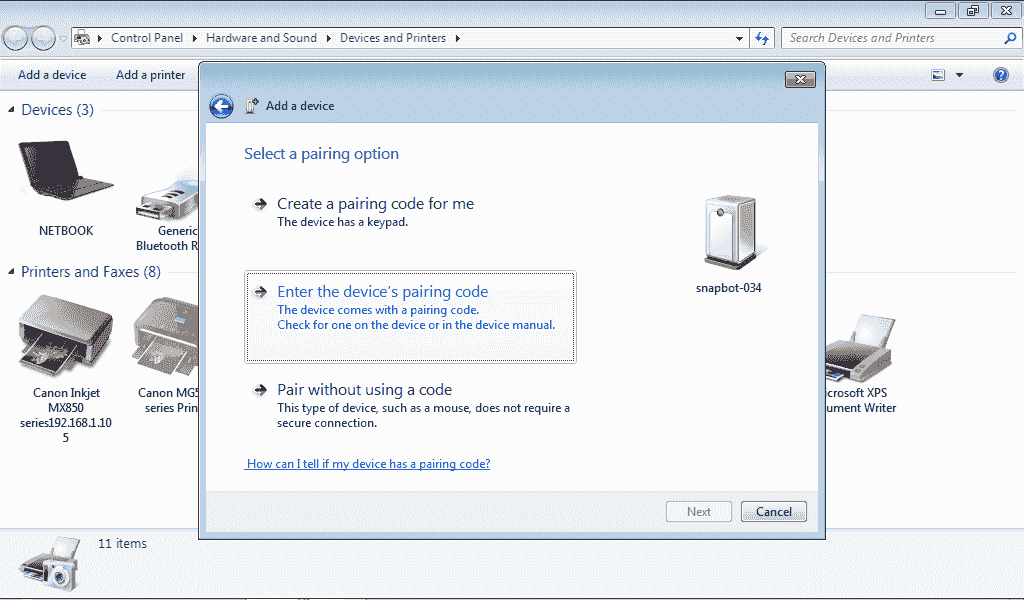Click Add a printer in the toolbar
This screenshot has height=600, width=1024.
pos(151,75)
